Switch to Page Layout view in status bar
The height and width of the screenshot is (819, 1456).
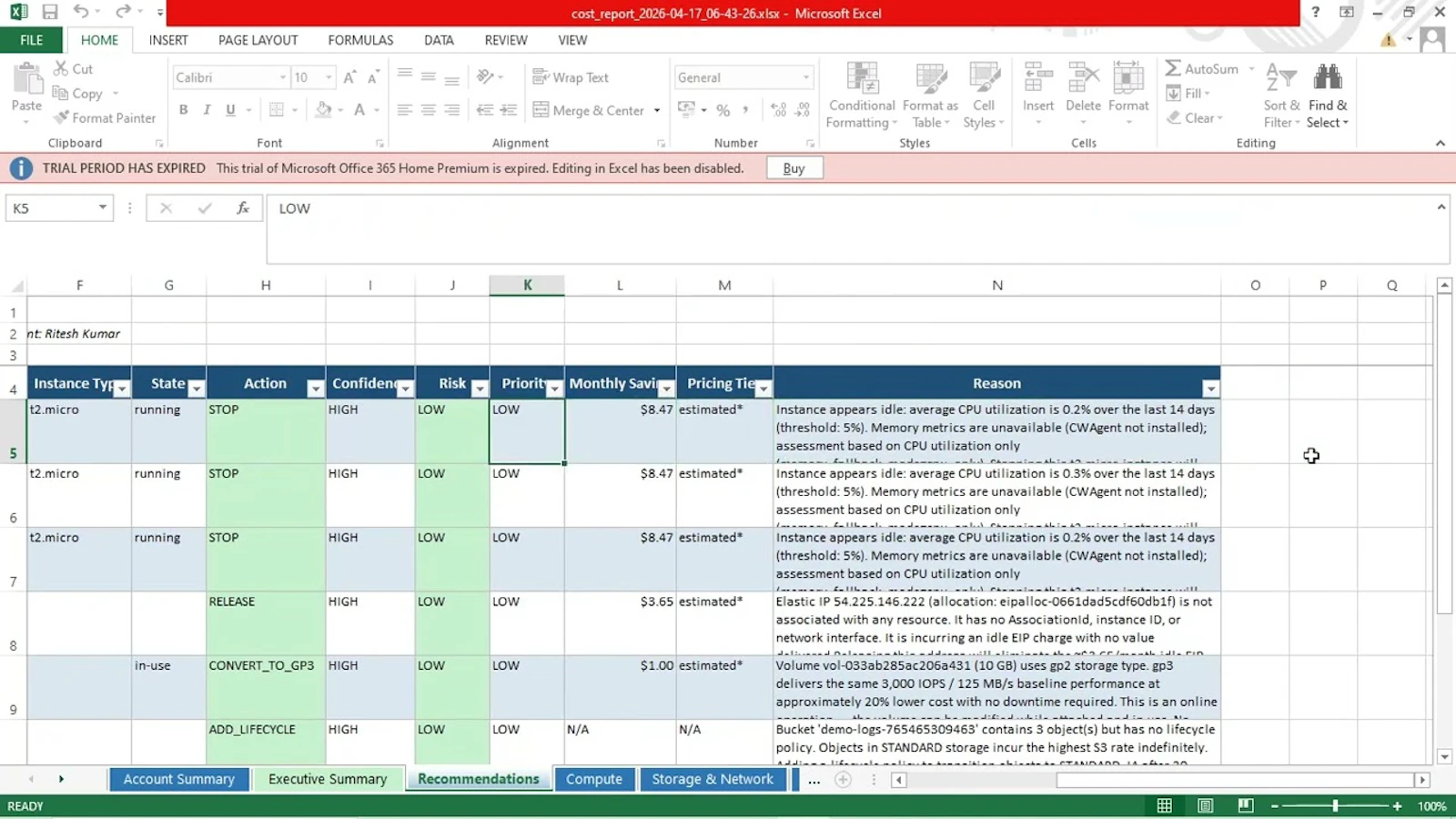coord(1206,806)
